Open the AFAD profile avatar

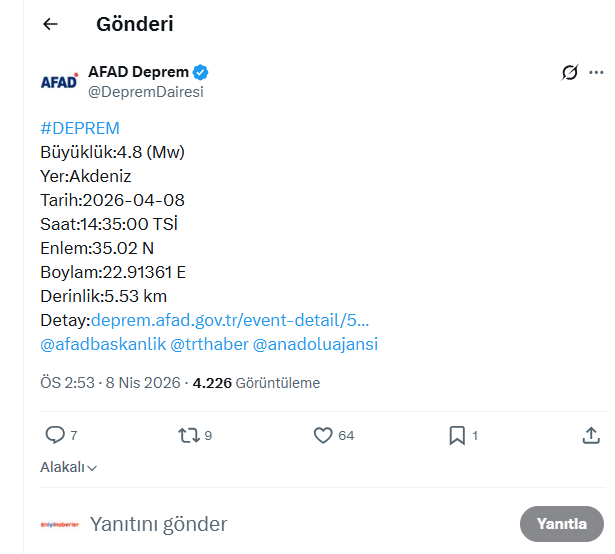coord(59,82)
